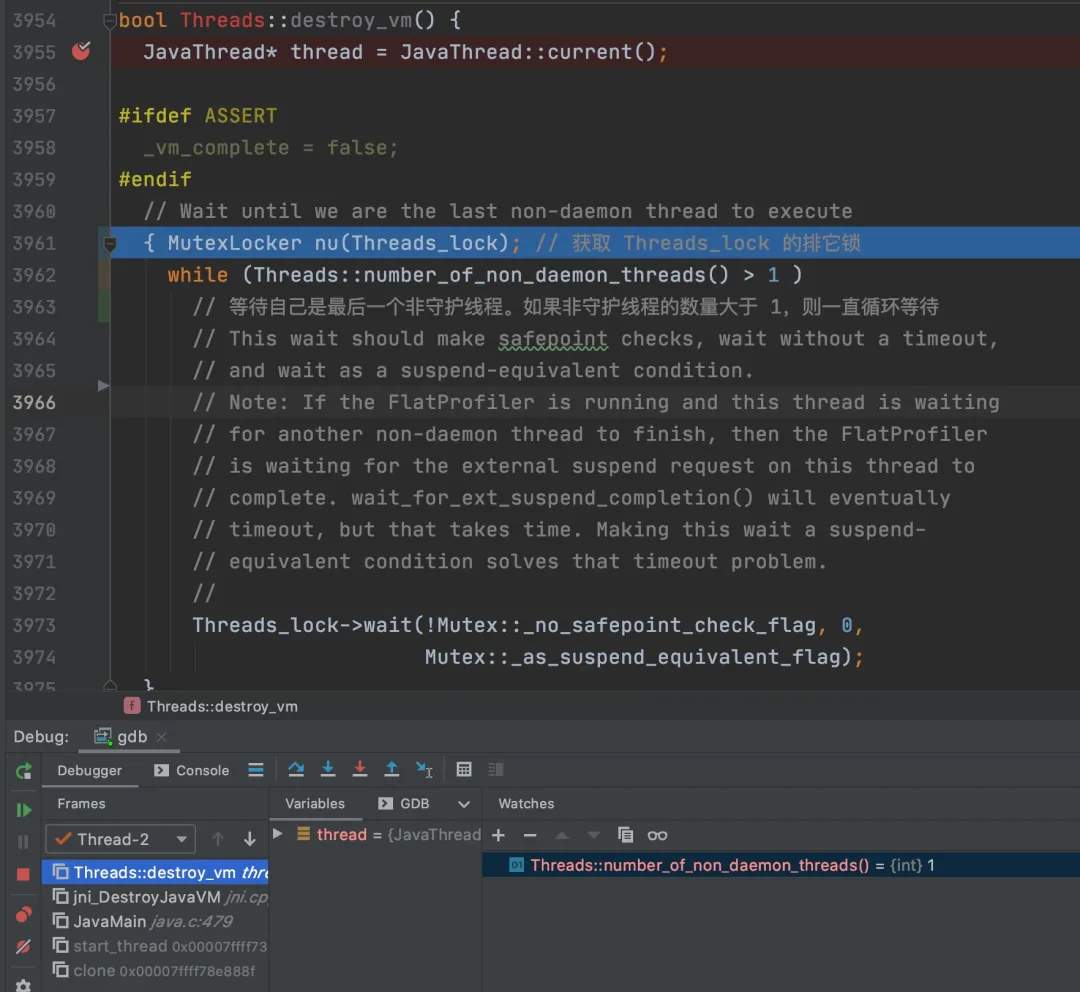The image size is (1080, 992).
Task: Duplicate the selected watch
Action: [x=625, y=836]
